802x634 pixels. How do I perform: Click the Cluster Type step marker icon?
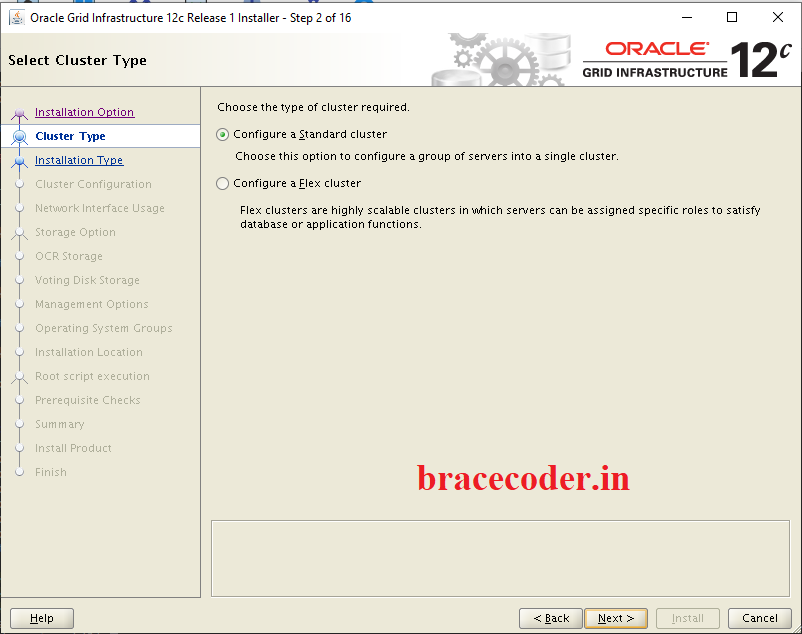(19, 137)
